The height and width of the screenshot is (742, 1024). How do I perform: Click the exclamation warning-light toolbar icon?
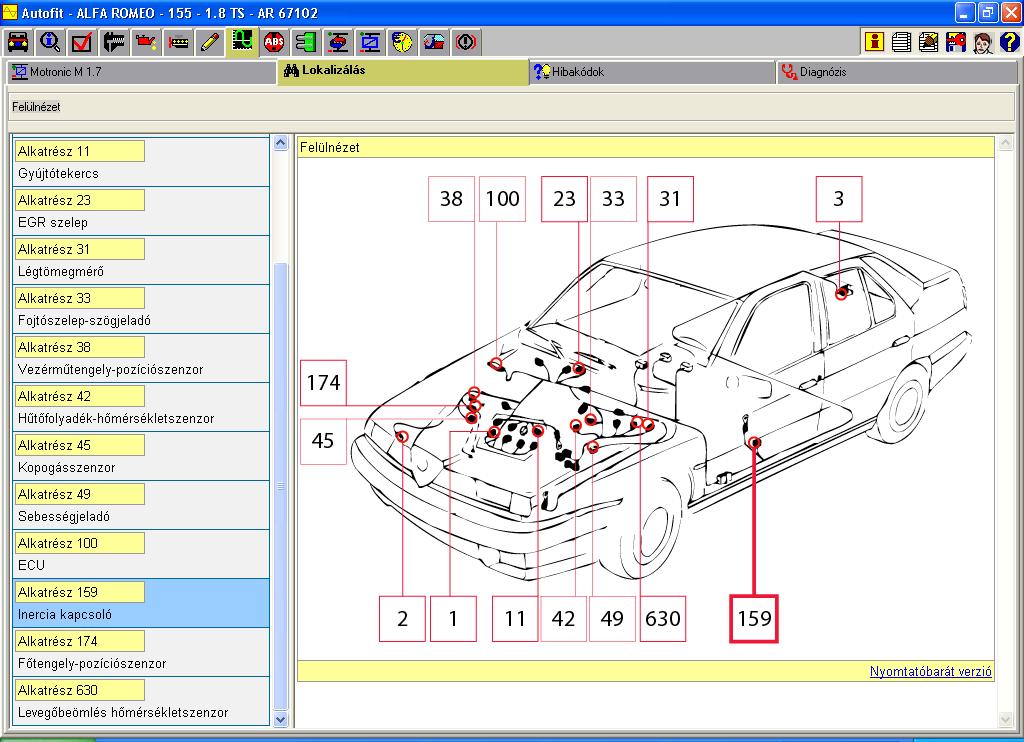coord(466,42)
